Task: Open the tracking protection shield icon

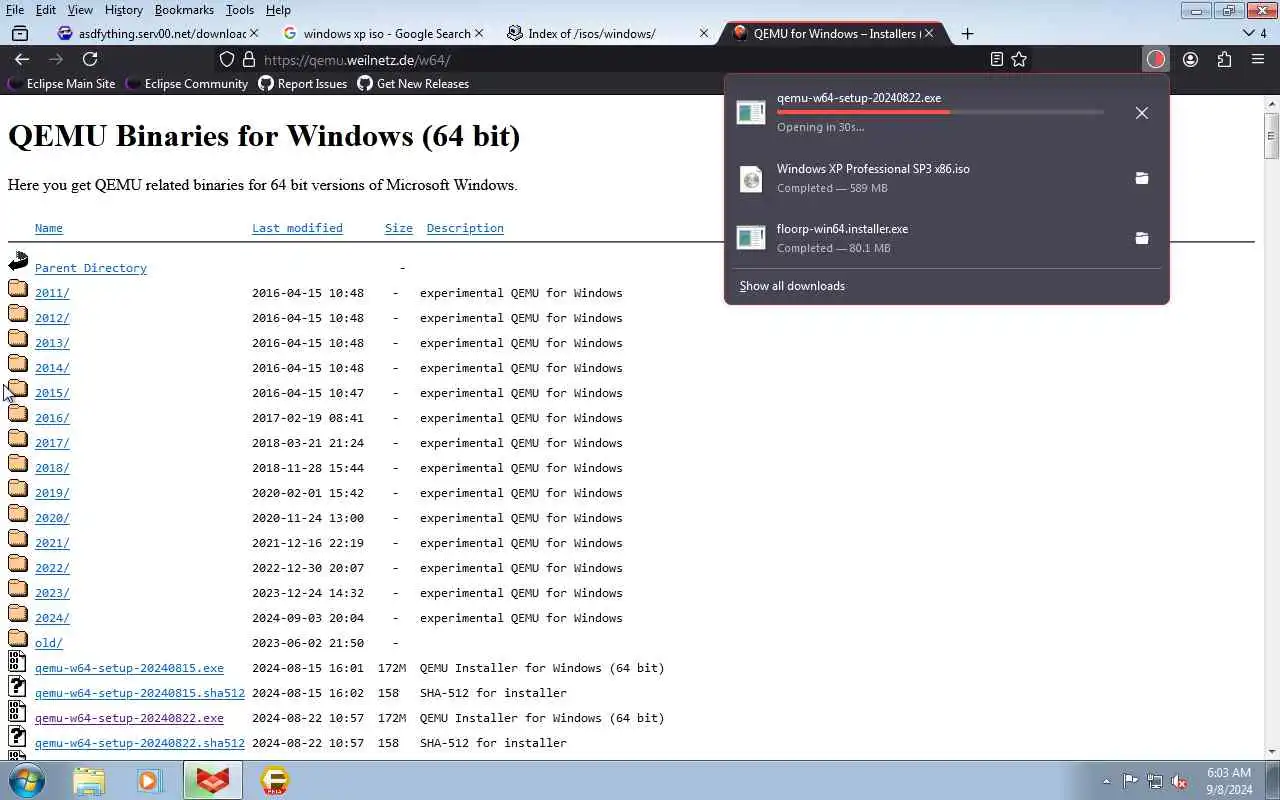Action: coord(227,60)
